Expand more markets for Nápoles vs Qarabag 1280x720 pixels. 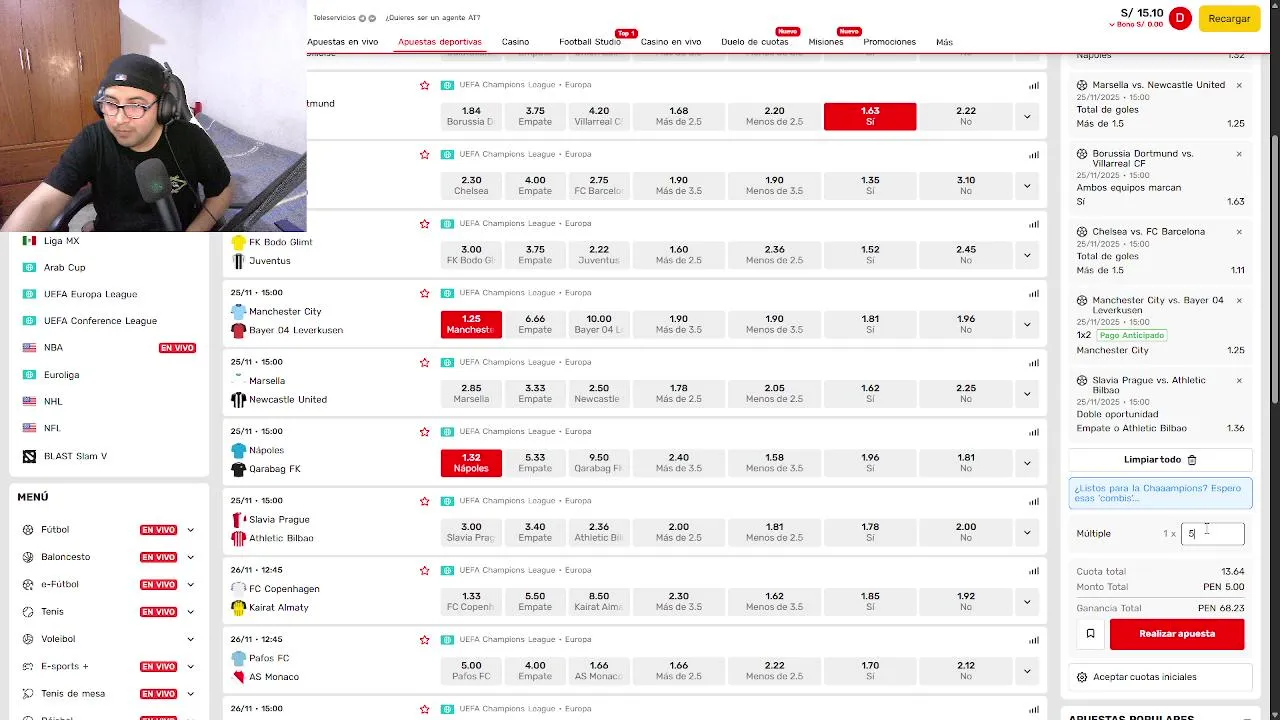[x=1027, y=463]
